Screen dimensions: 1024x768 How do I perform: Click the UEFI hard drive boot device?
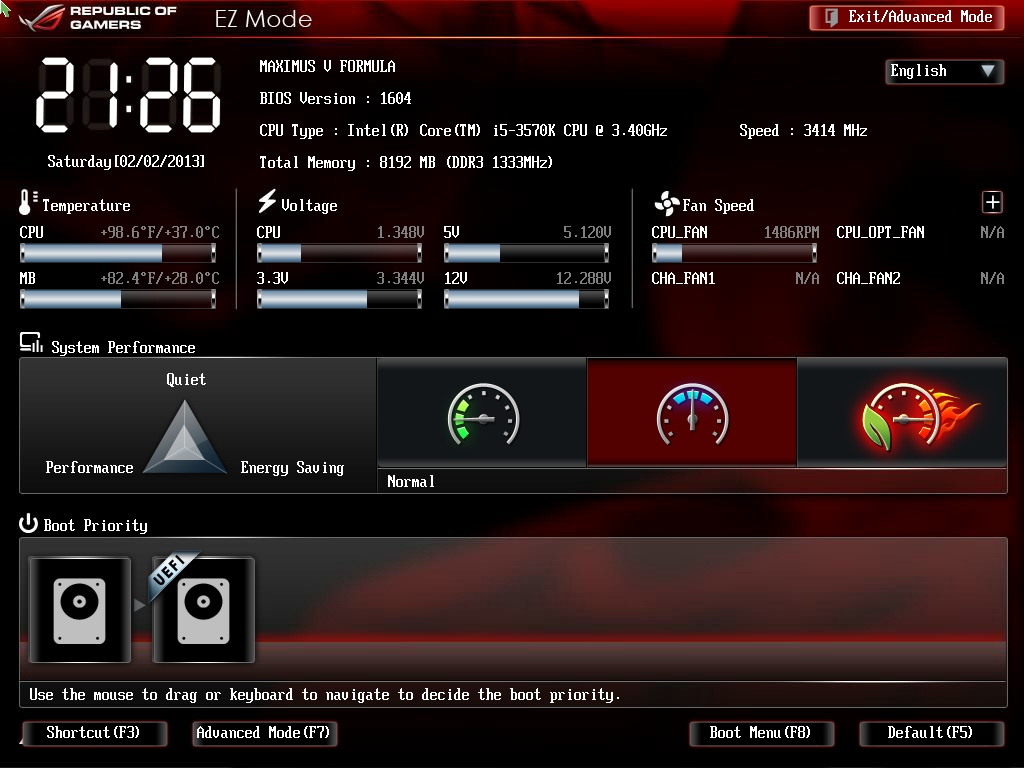click(203, 609)
